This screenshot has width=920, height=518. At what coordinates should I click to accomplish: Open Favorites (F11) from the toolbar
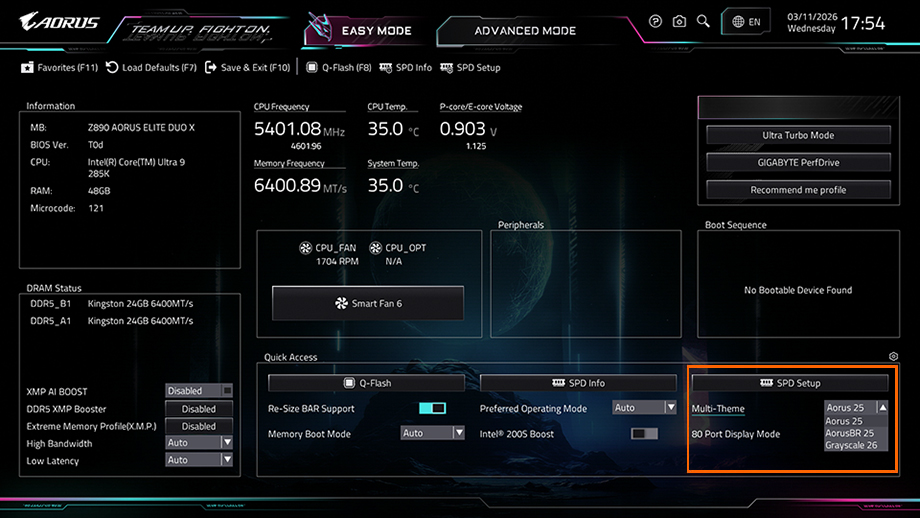tap(60, 68)
